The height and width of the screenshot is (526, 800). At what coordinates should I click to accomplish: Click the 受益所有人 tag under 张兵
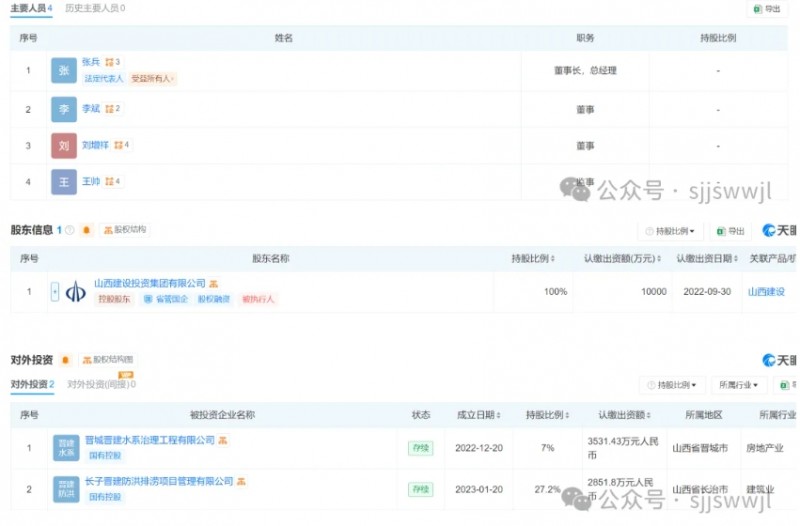click(x=153, y=78)
